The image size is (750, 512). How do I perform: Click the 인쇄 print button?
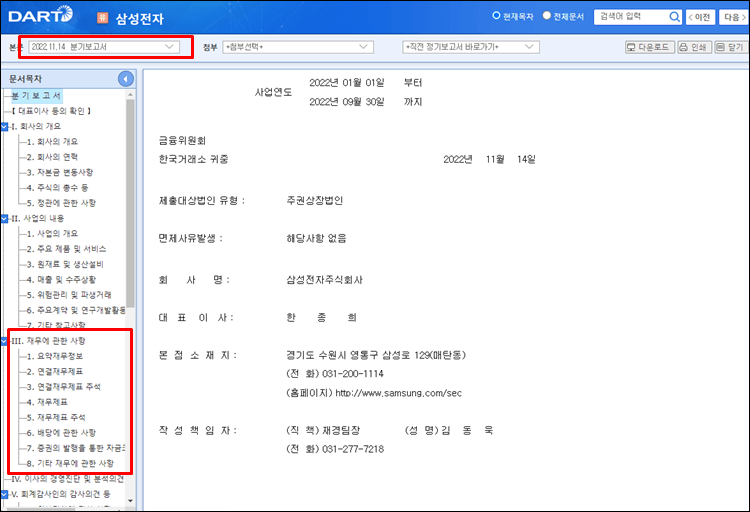[x=695, y=47]
